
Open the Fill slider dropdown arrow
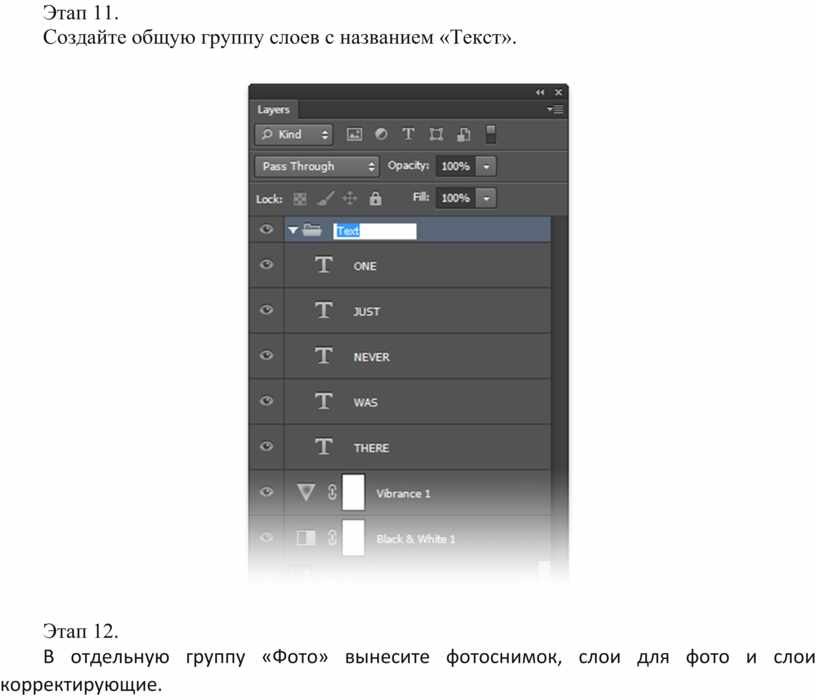point(487,198)
